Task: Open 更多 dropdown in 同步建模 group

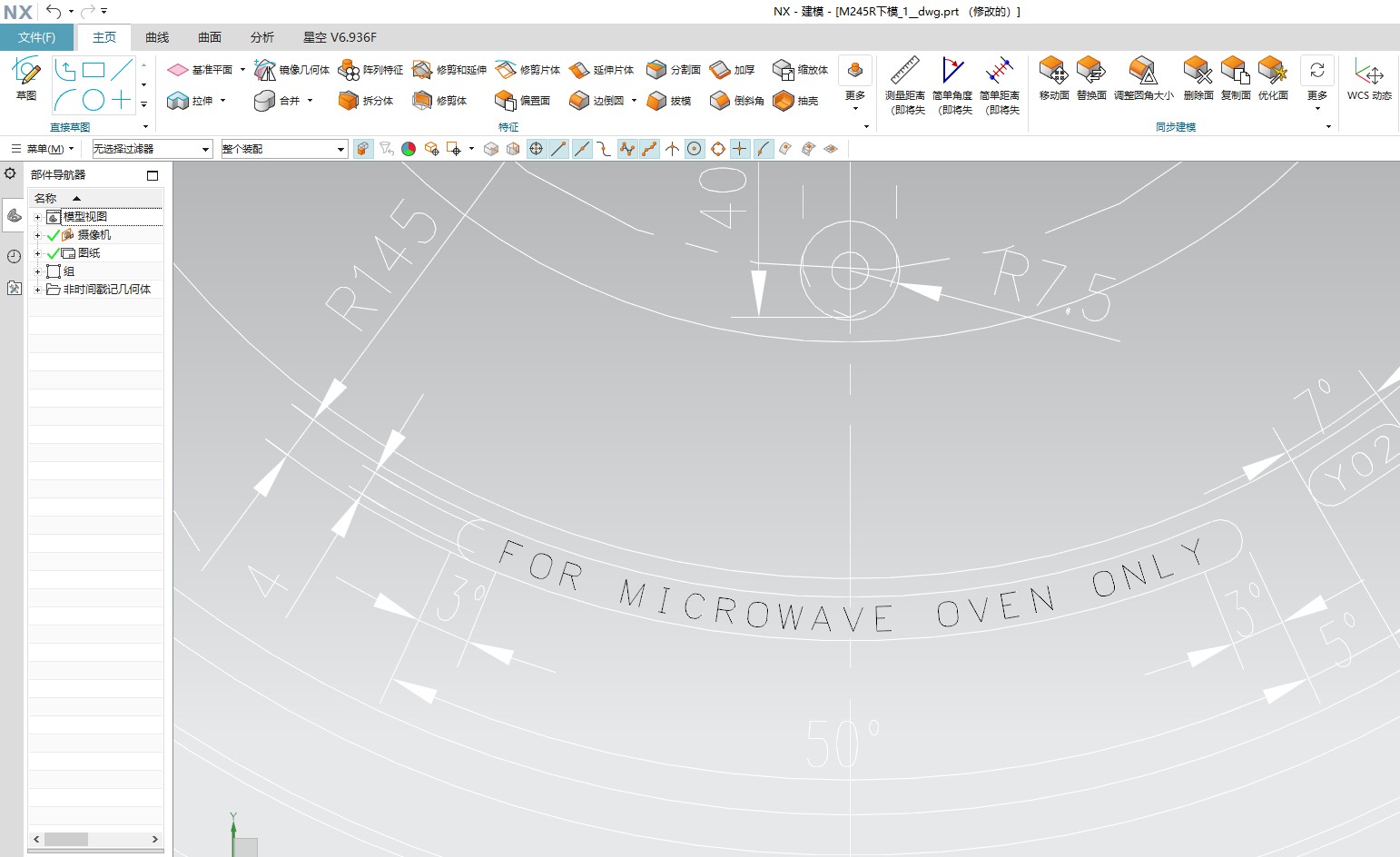Action: tap(1317, 84)
